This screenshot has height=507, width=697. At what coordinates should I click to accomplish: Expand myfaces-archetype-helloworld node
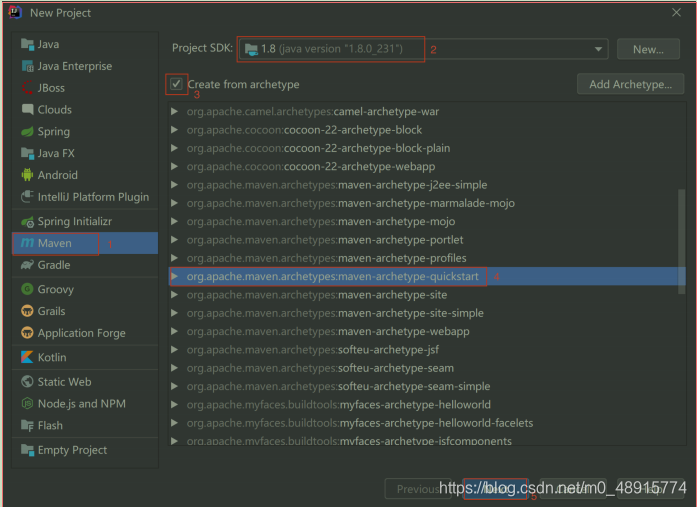[x=175, y=404]
